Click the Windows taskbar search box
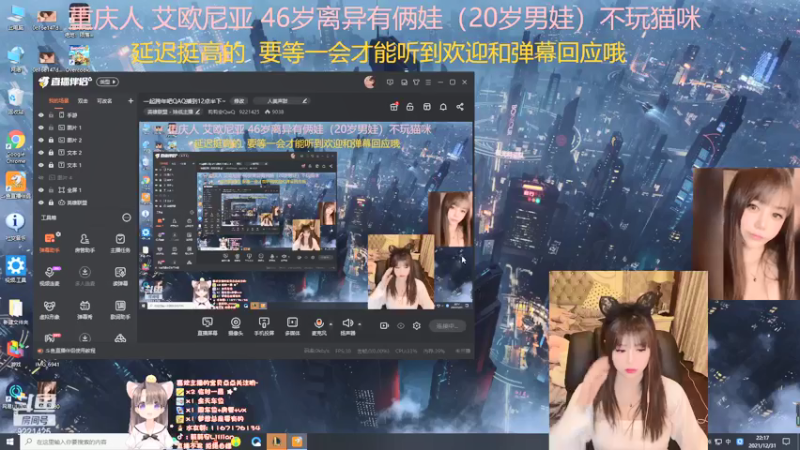The width and height of the screenshot is (800, 450). tap(75, 441)
